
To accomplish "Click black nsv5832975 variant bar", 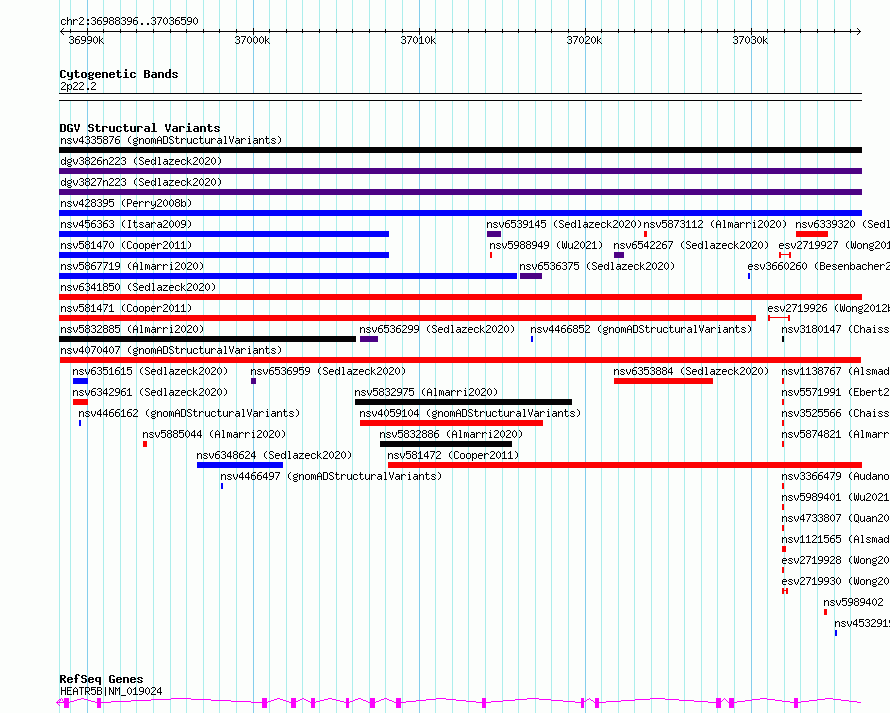I will click(463, 402).
